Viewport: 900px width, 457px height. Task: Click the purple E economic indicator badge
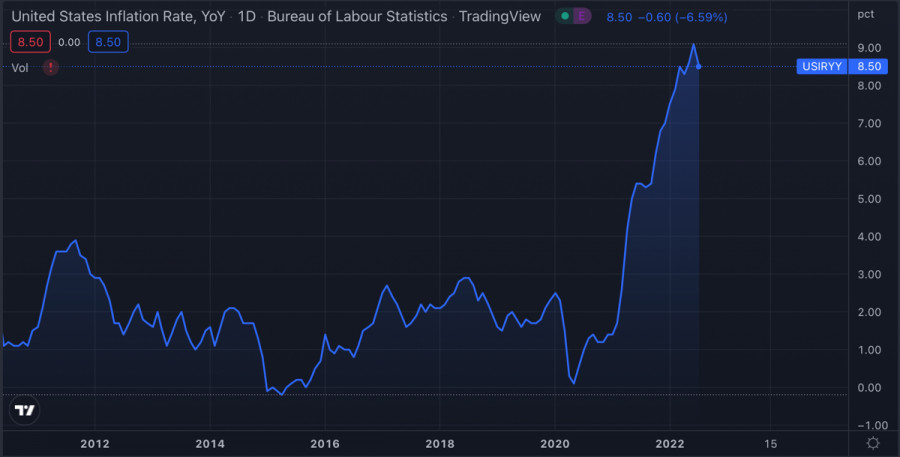point(581,17)
